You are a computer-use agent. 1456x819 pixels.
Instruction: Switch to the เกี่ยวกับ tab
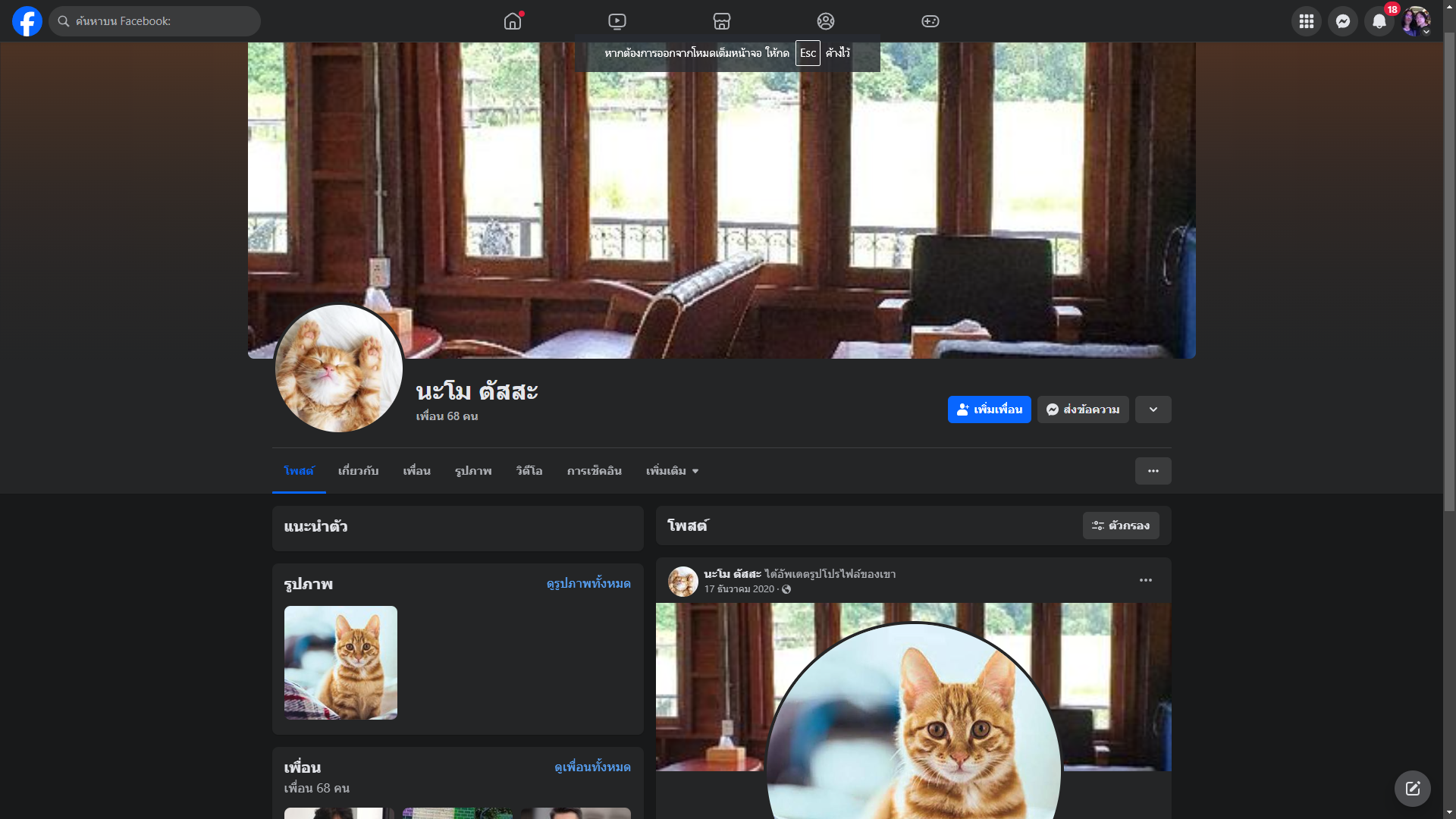pos(358,471)
